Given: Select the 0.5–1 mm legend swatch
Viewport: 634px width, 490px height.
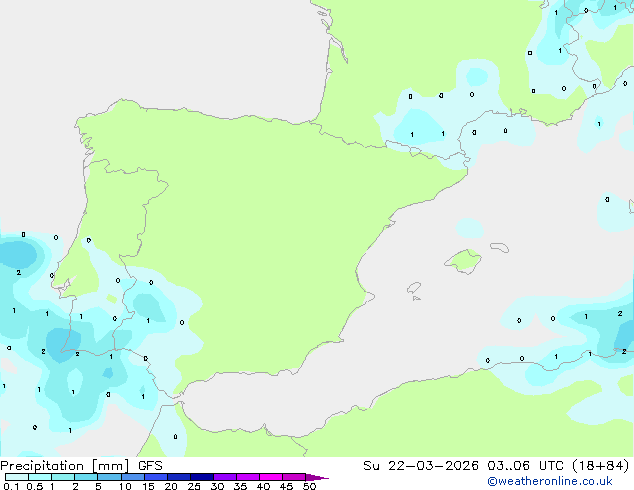Looking at the screenshot, I should tap(40, 477).
